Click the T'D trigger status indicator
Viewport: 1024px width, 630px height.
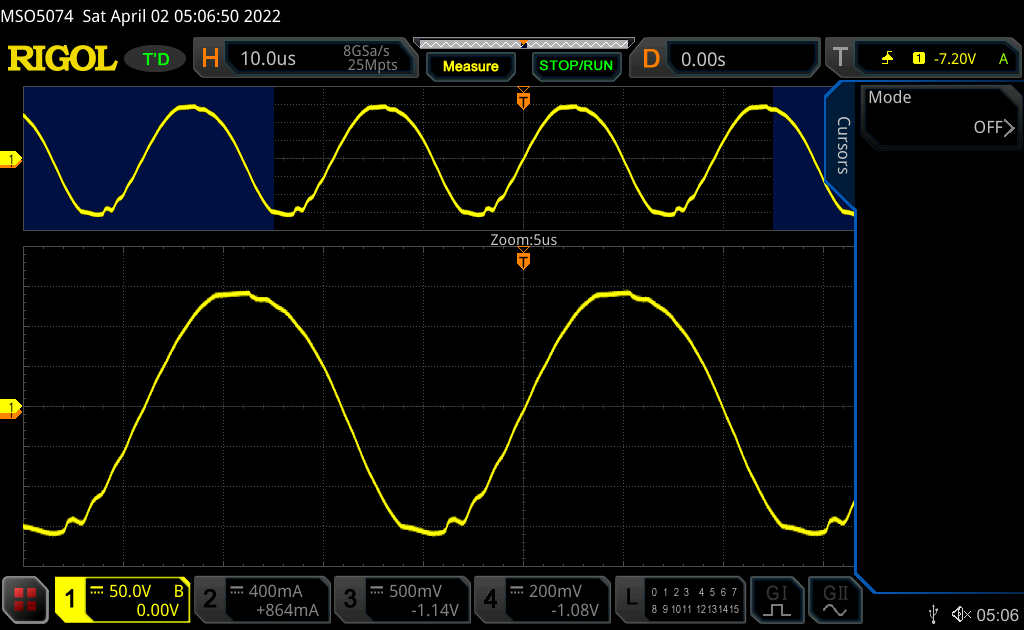tap(155, 59)
